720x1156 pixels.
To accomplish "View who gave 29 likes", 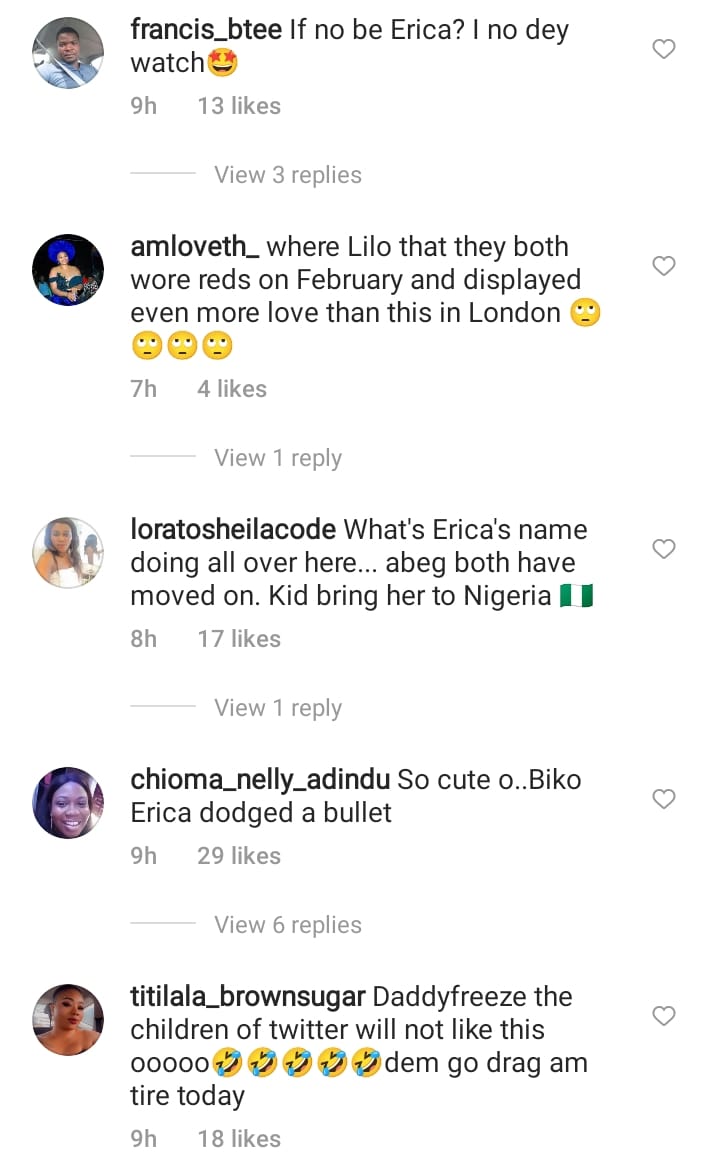I will pos(239,856).
